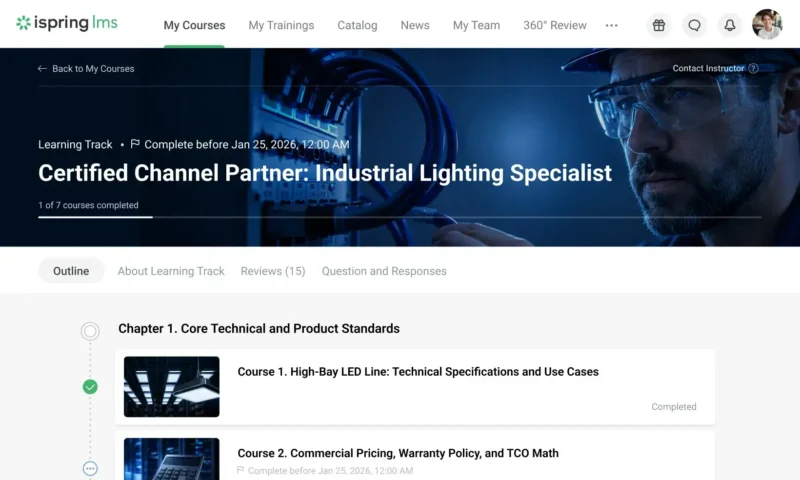This screenshot has height=480, width=800.
Task: Click the back arrow to My Courses
Action: click(42, 68)
